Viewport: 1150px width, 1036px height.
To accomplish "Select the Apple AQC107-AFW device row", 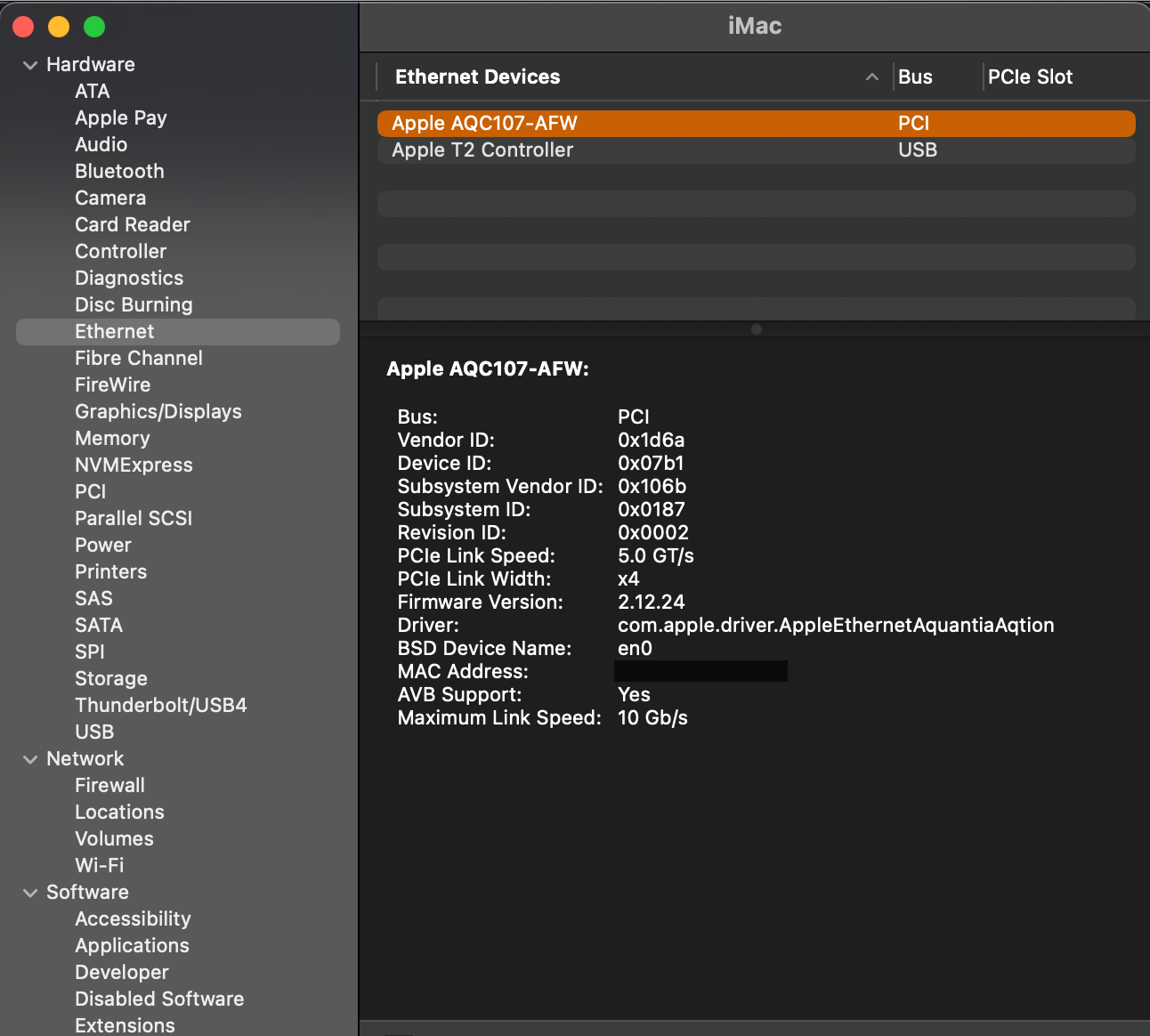I will pyautogui.click(x=757, y=123).
